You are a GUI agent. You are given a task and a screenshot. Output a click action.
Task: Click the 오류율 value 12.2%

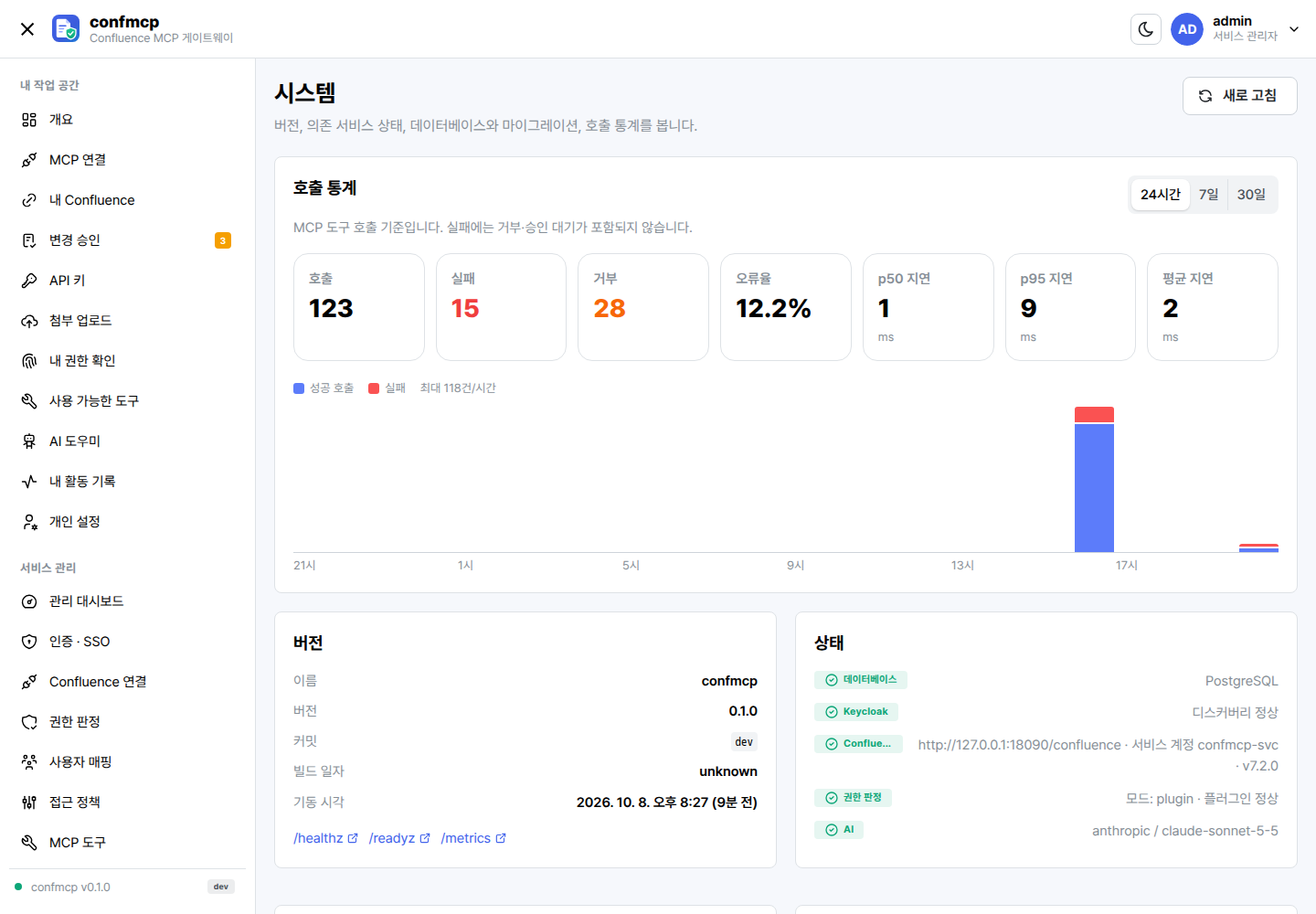pyautogui.click(x=773, y=309)
